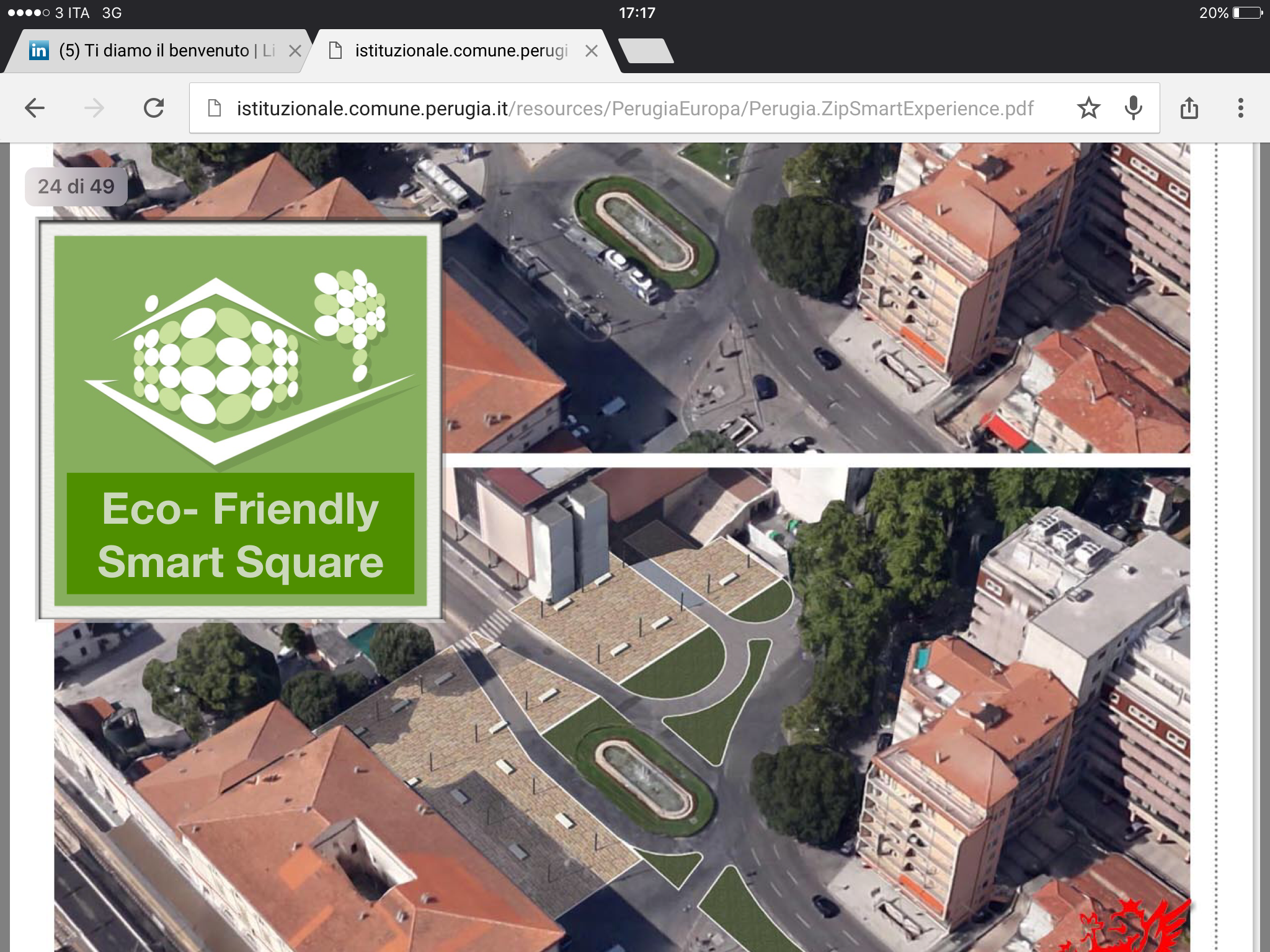Tap the 24 di 49 page indicator
The height and width of the screenshot is (952, 1270).
[76, 187]
